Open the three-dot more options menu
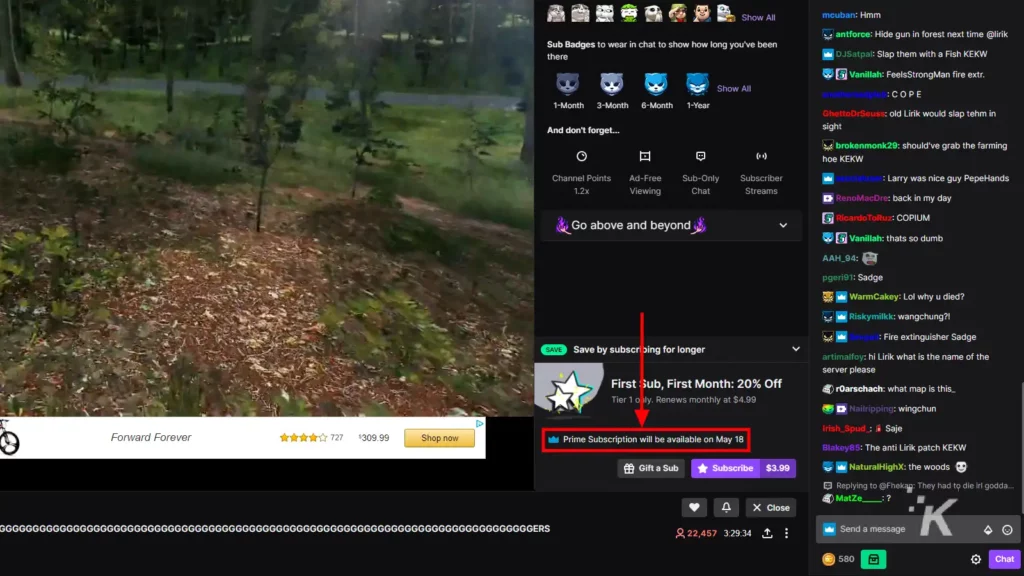1024x576 pixels. tap(786, 533)
